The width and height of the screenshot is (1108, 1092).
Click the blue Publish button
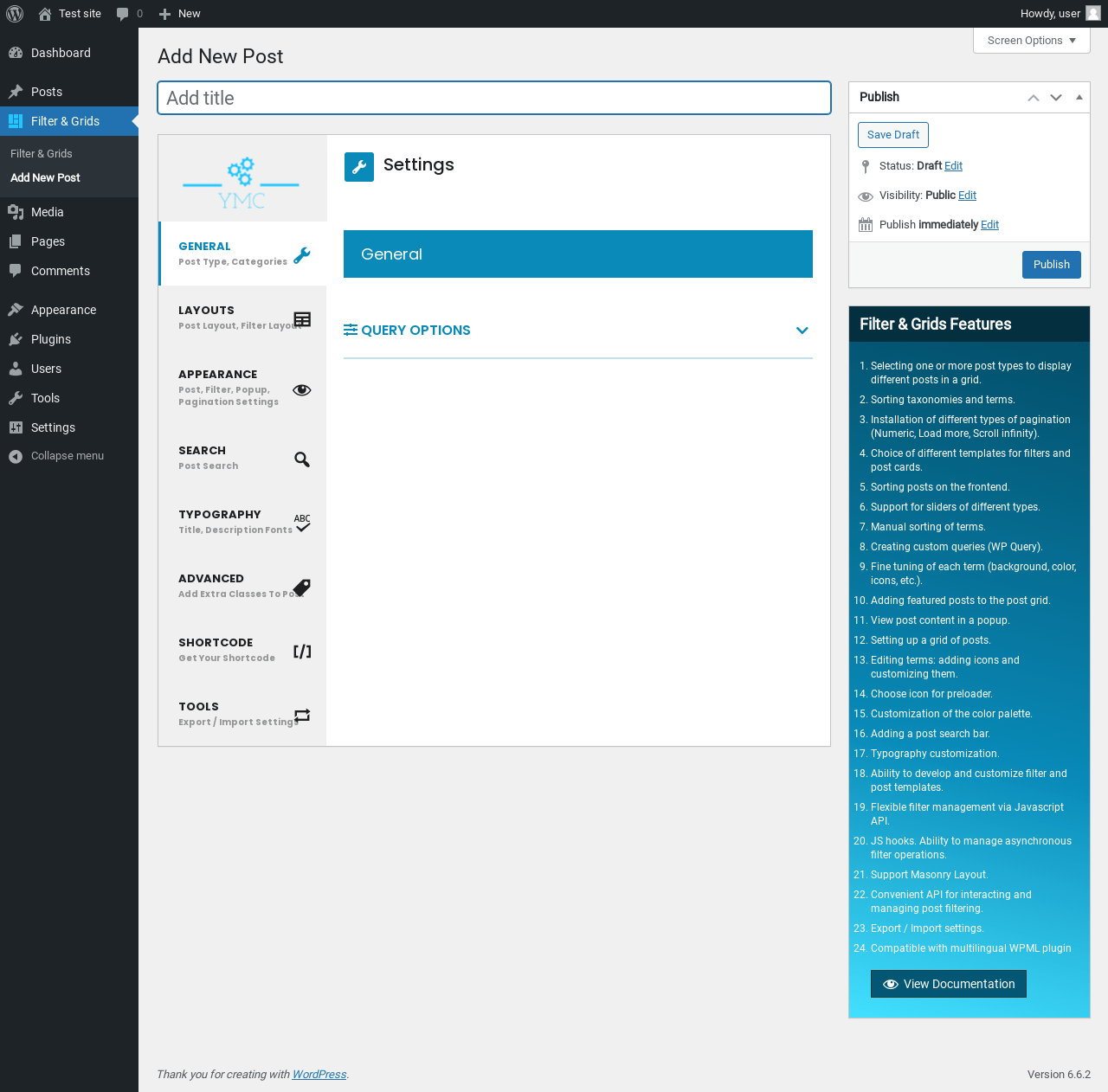coord(1052,265)
